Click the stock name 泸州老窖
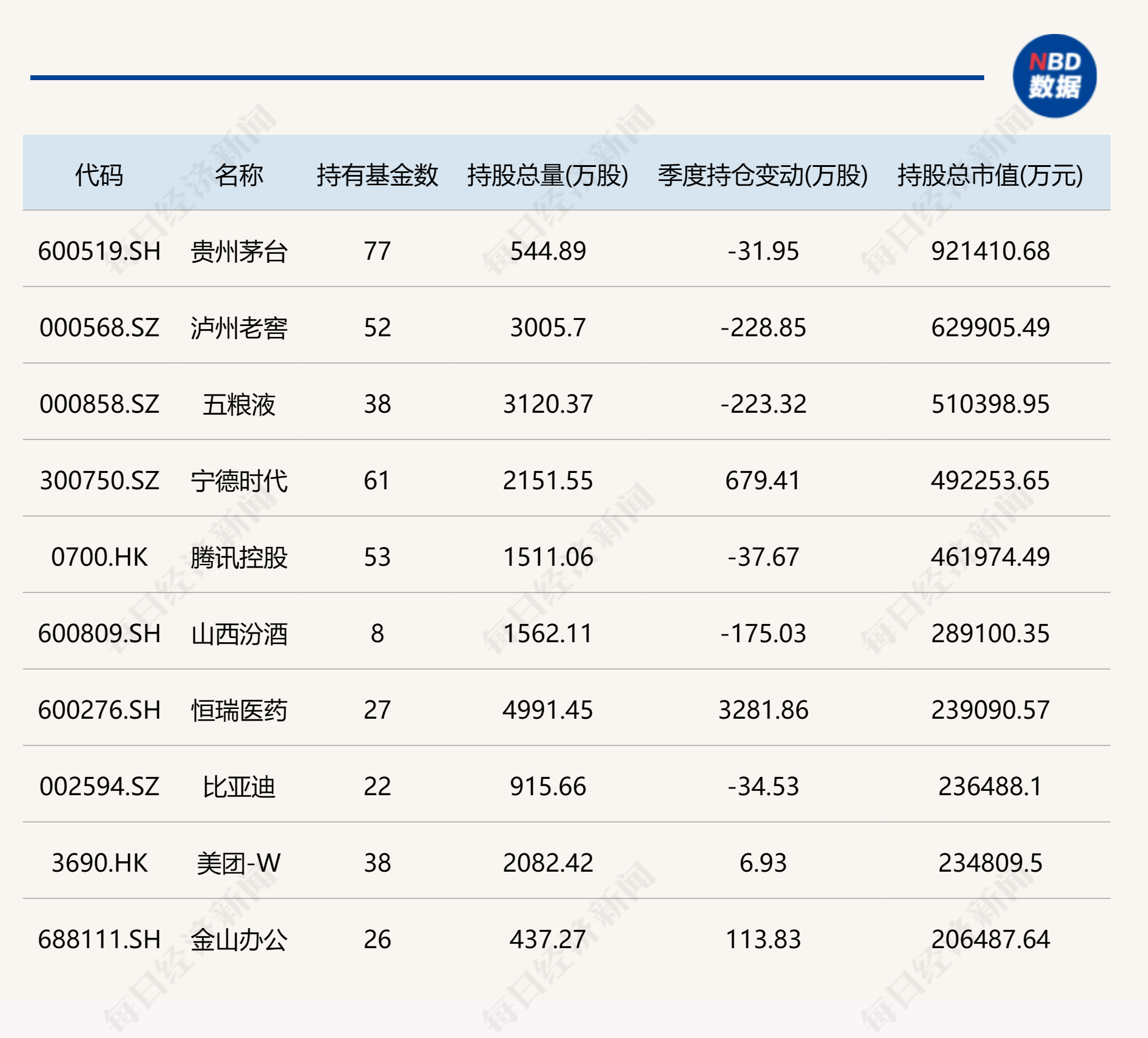The width and height of the screenshot is (1148, 1038). tap(238, 328)
